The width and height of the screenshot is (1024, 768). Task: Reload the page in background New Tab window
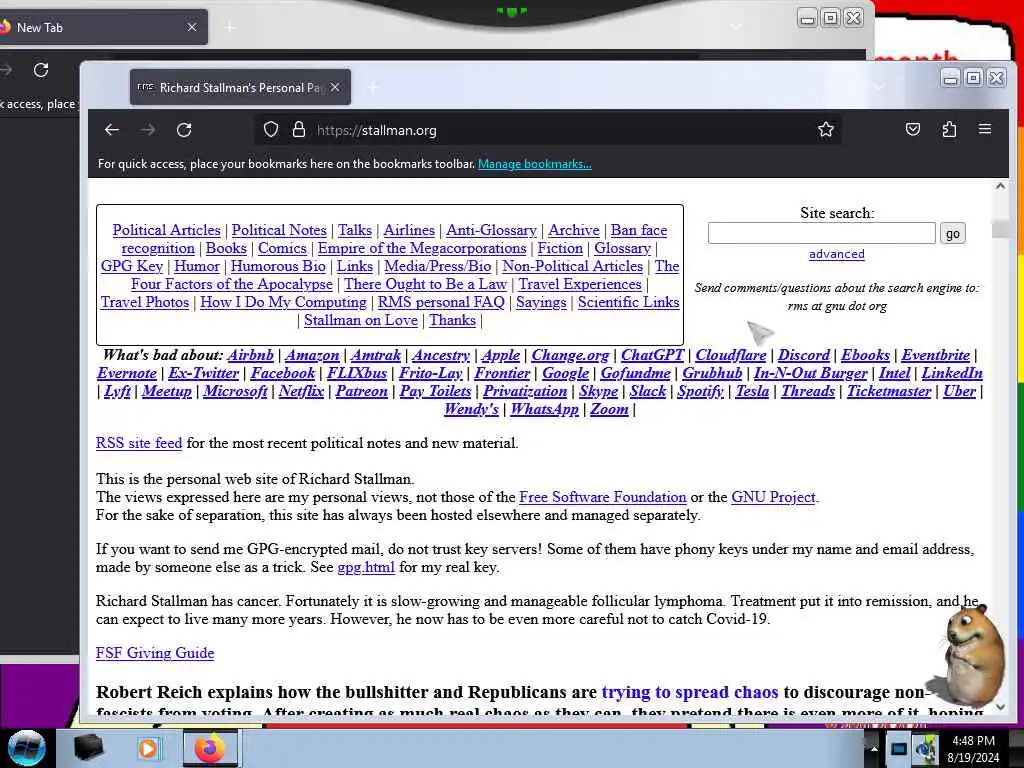tap(40, 70)
